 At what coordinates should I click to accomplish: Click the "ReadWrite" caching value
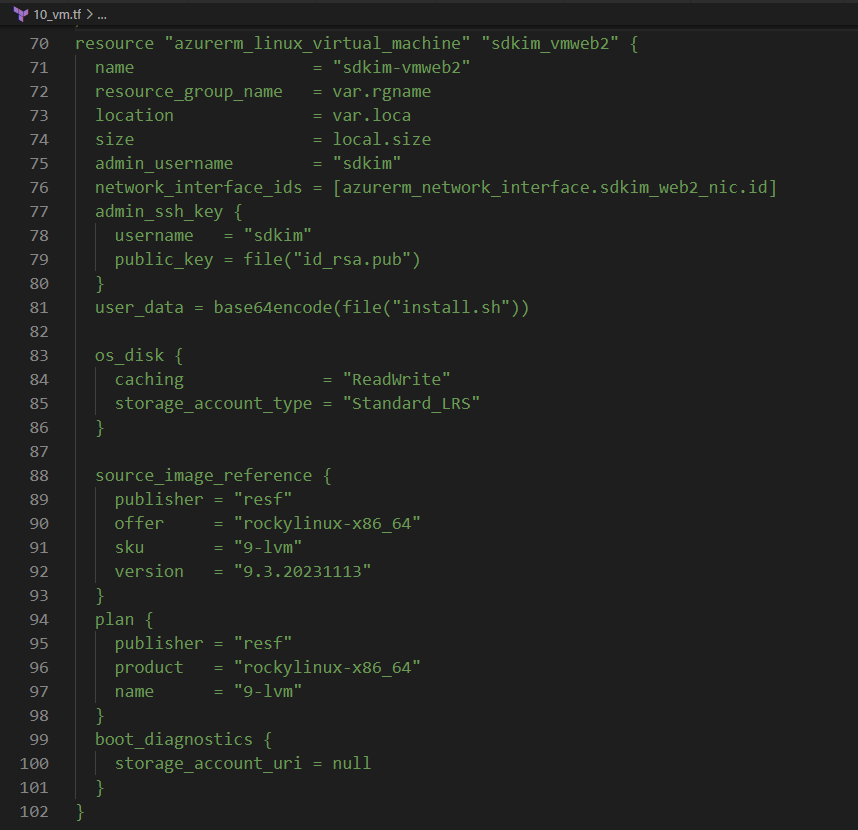pyautogui.click(x=396, y=380)
